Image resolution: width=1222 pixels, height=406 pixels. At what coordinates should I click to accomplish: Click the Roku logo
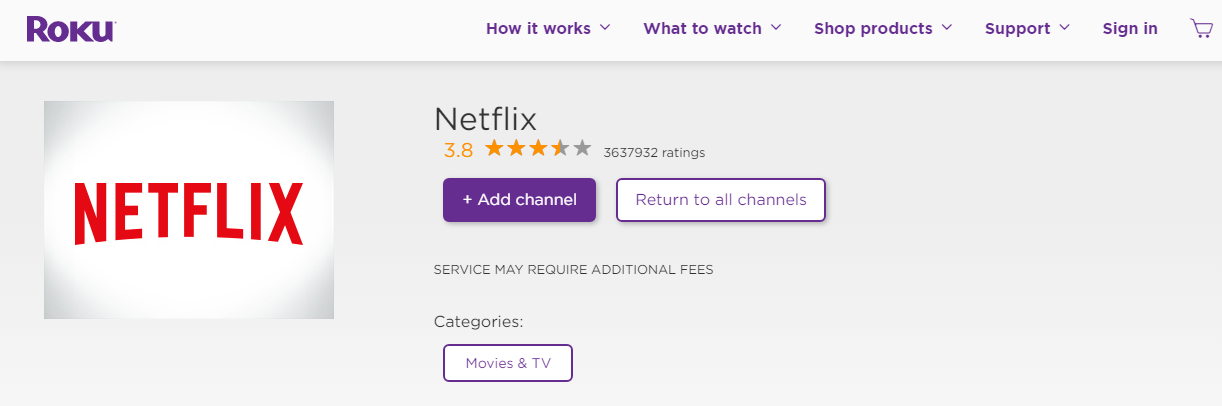coord(71,29)
